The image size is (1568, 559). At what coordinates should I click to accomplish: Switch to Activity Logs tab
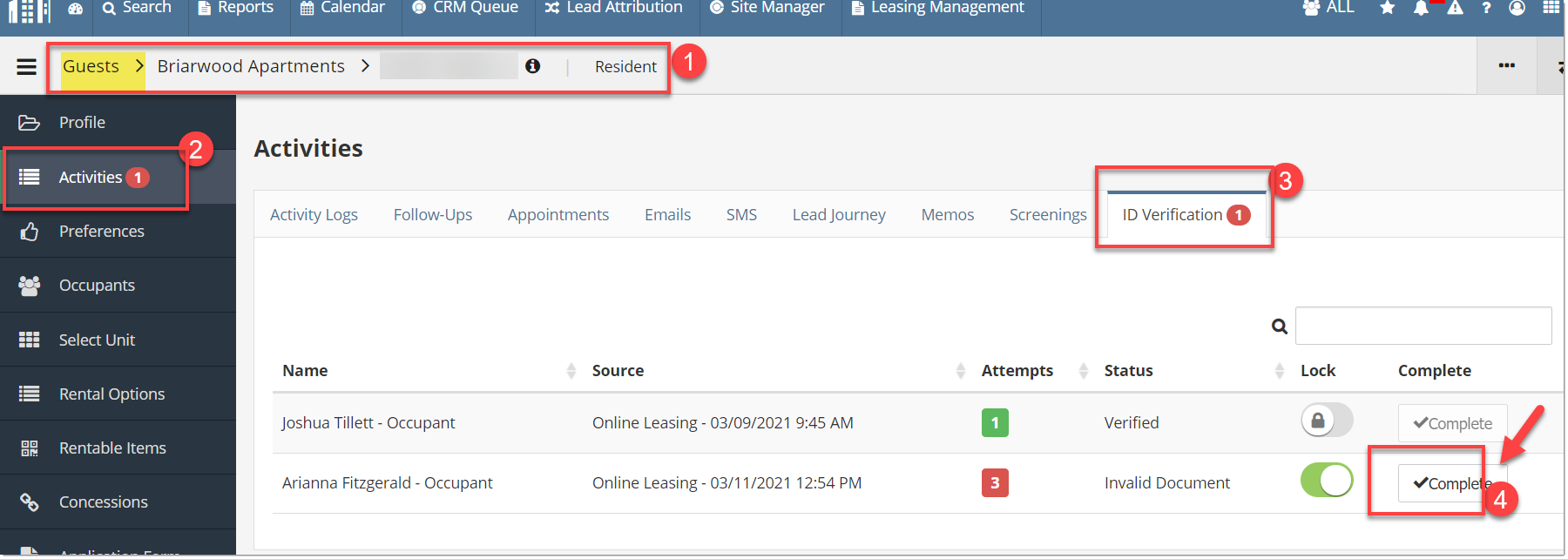coord(314,215)
